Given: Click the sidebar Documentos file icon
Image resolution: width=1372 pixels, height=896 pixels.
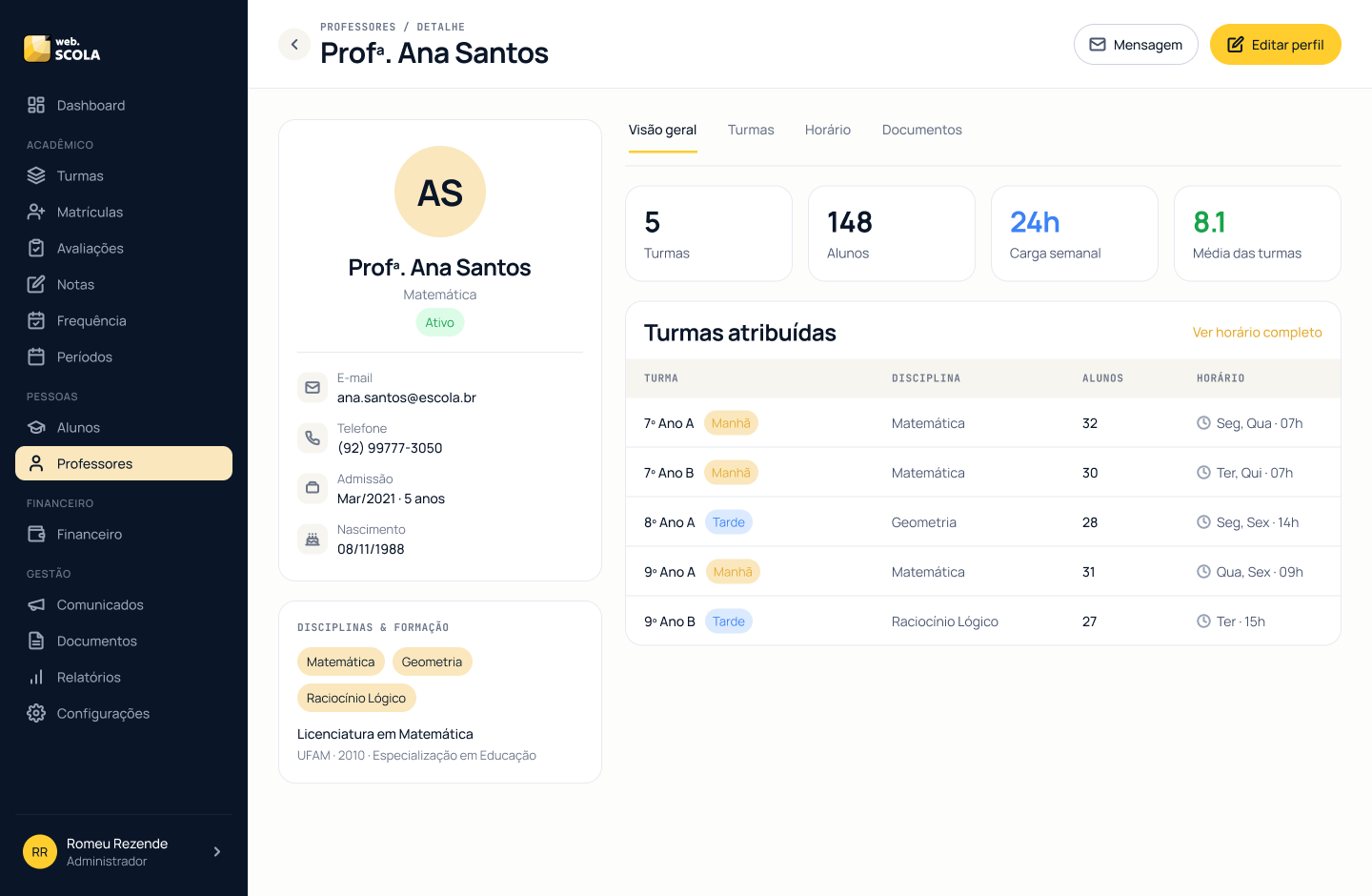Looking at the screenshot, I should (36, 641).
